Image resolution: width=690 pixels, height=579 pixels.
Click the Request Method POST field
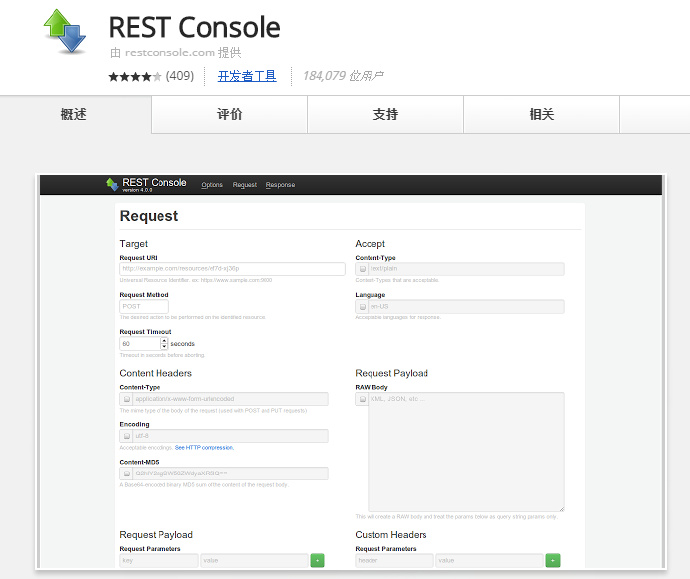tap(144, 306)
